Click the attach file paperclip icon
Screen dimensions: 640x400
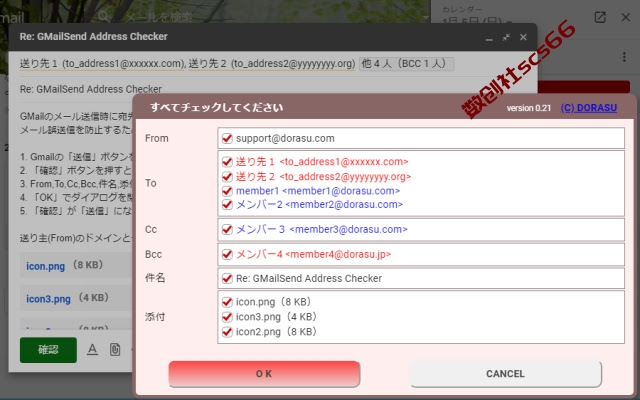[x=115, y=349]
